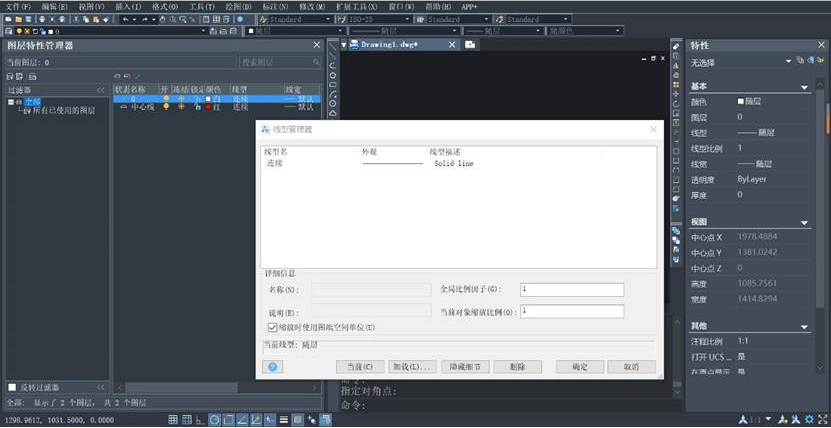Click the mirror tool triangle icon in modify toolbar

click(x=676, y=66)
